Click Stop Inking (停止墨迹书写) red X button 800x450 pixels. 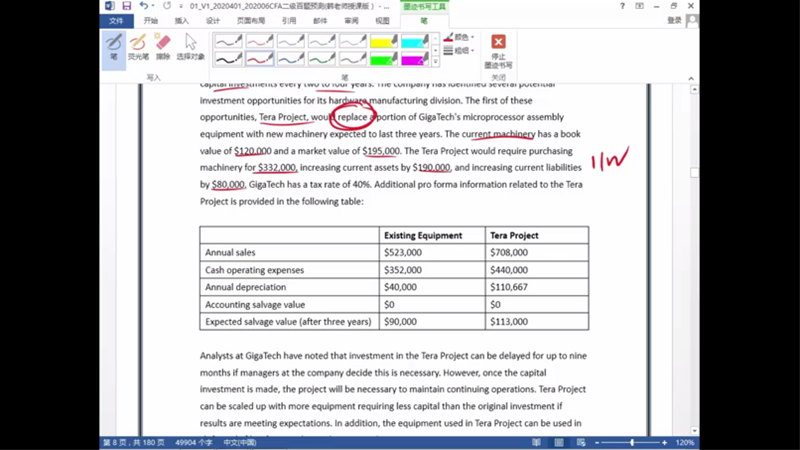498,51
